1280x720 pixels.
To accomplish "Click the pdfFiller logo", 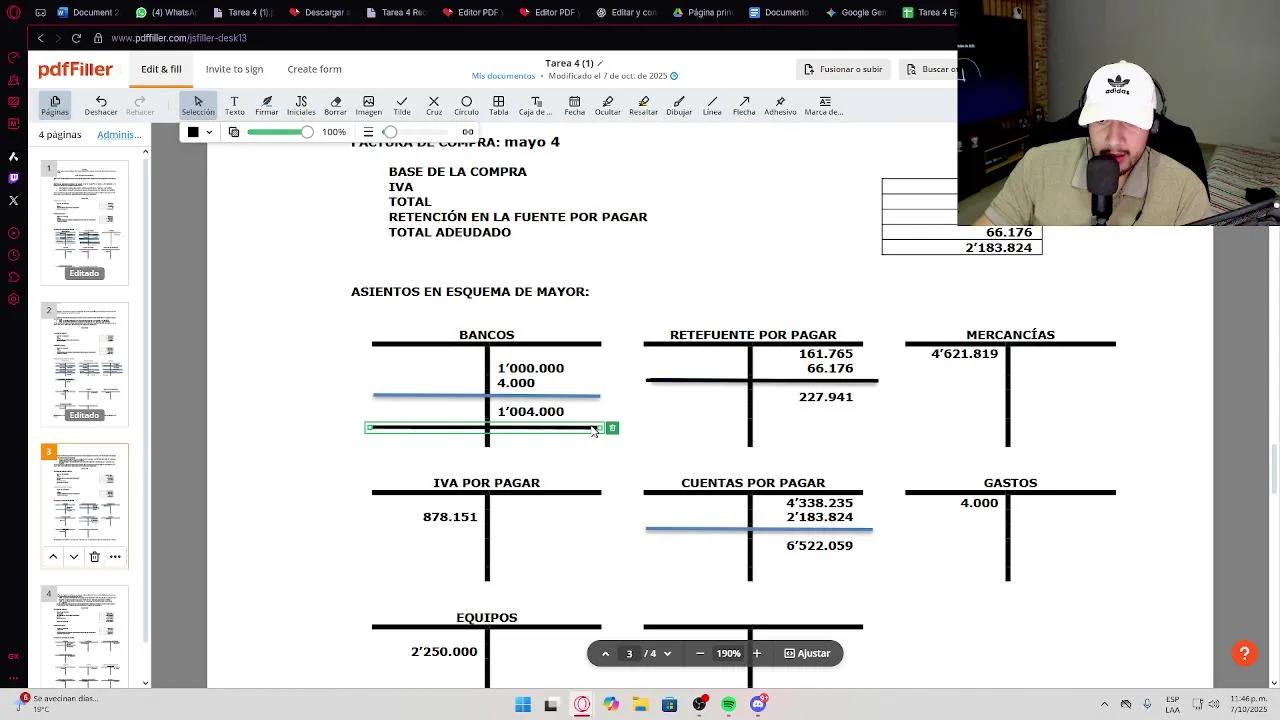I will (76, 70).
